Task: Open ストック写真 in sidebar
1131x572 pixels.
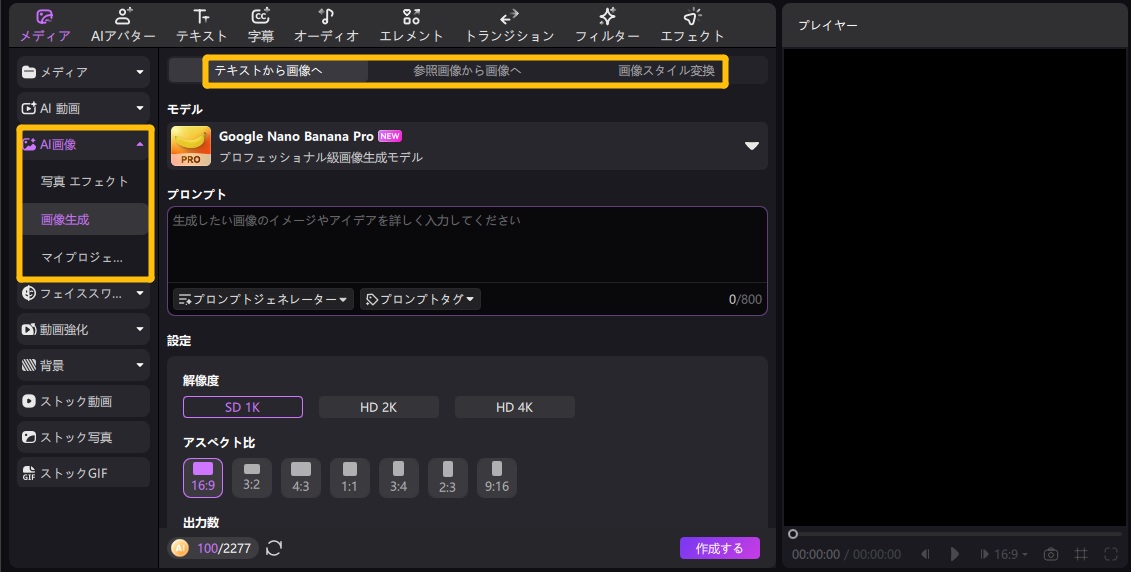Action: 84,437
